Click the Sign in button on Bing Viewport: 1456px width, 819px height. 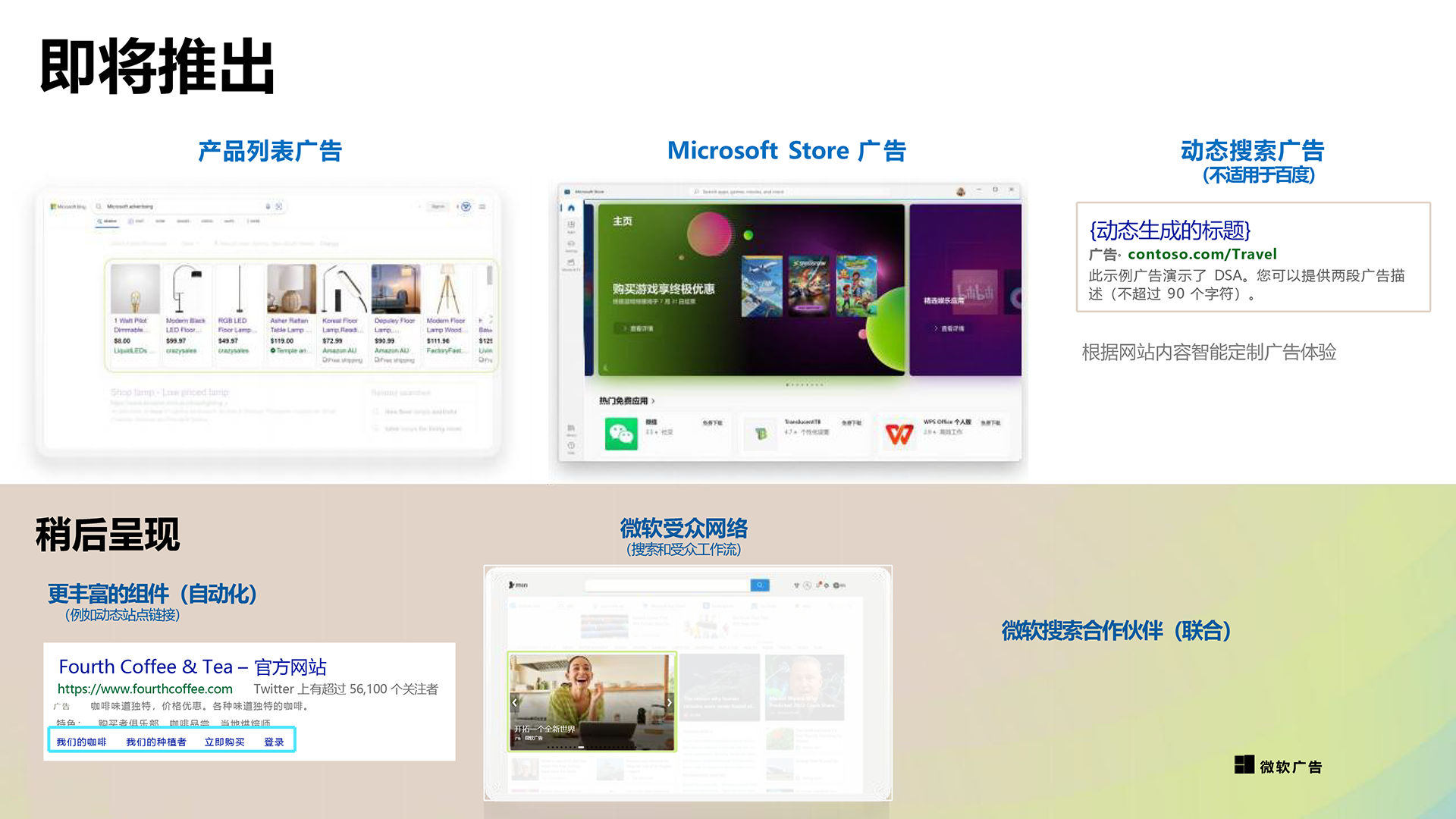pos(438,206)
